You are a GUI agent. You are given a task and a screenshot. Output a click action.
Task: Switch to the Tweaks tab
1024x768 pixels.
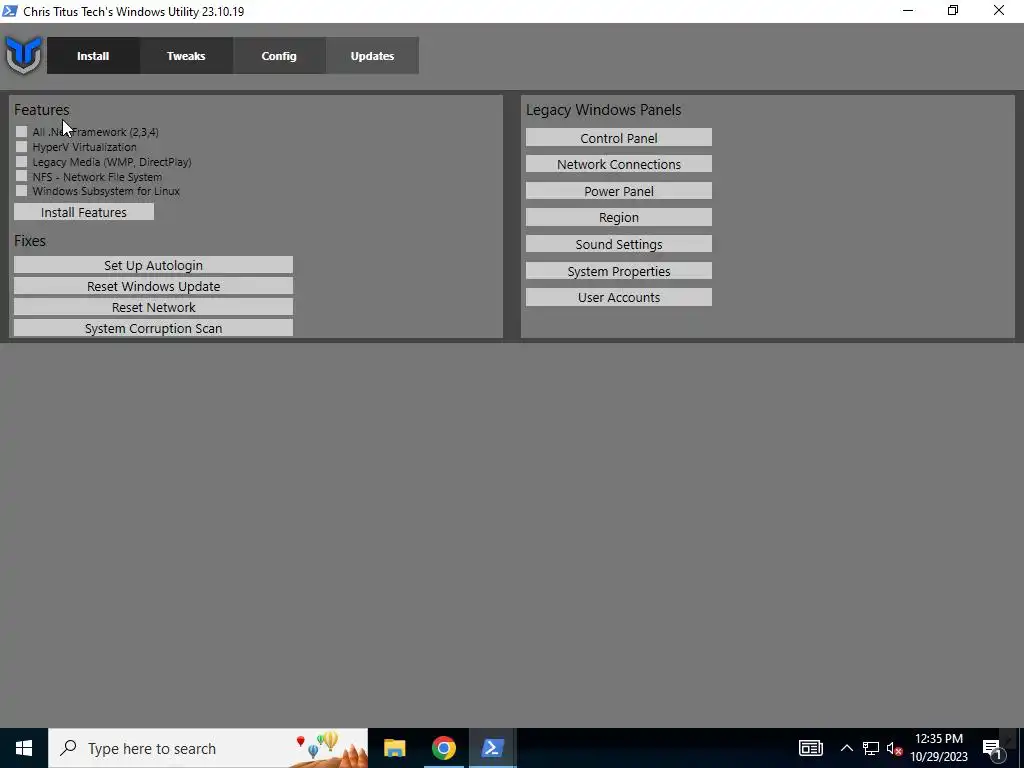(186, 56)
